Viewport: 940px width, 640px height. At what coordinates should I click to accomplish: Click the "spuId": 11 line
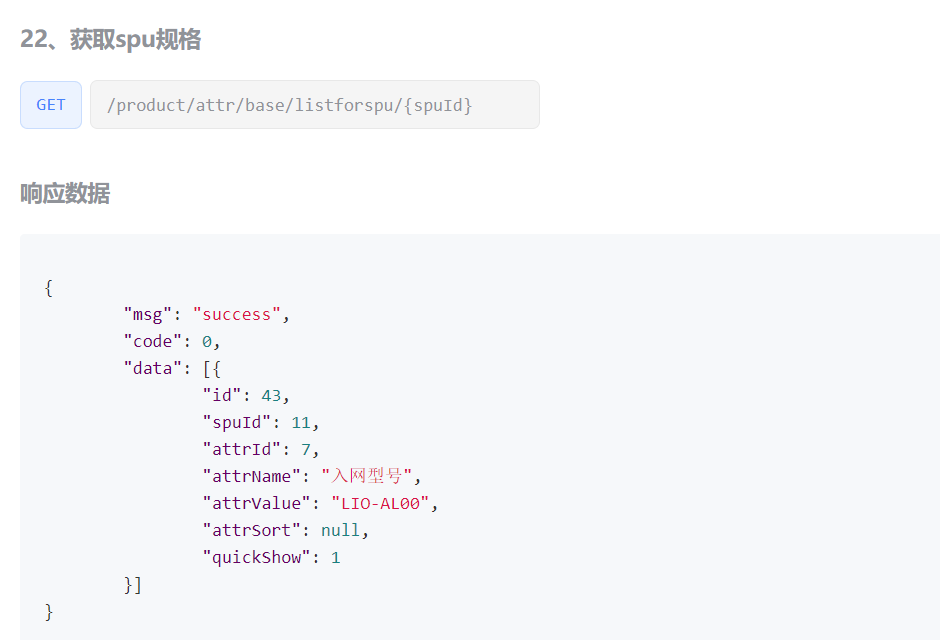tap(261, 422)
